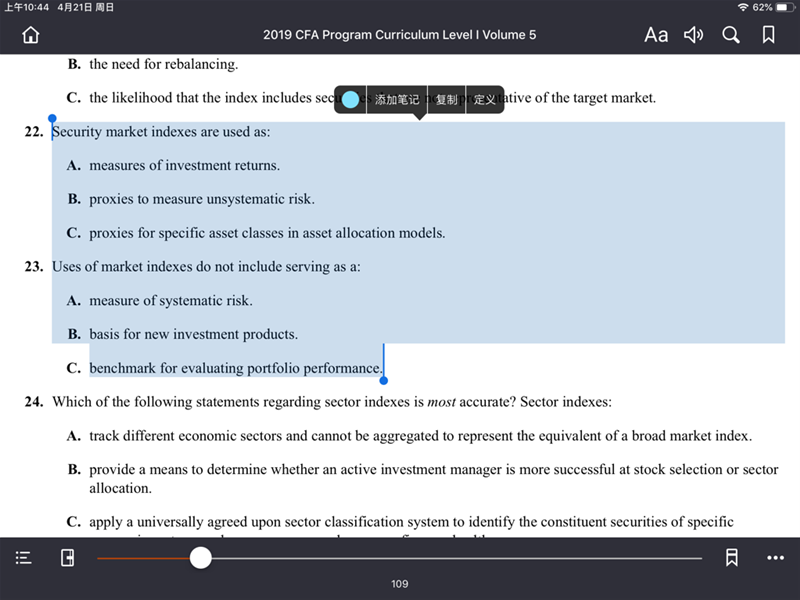
Task: Tap 定义 to define the selection
Action: coord(485,99)
